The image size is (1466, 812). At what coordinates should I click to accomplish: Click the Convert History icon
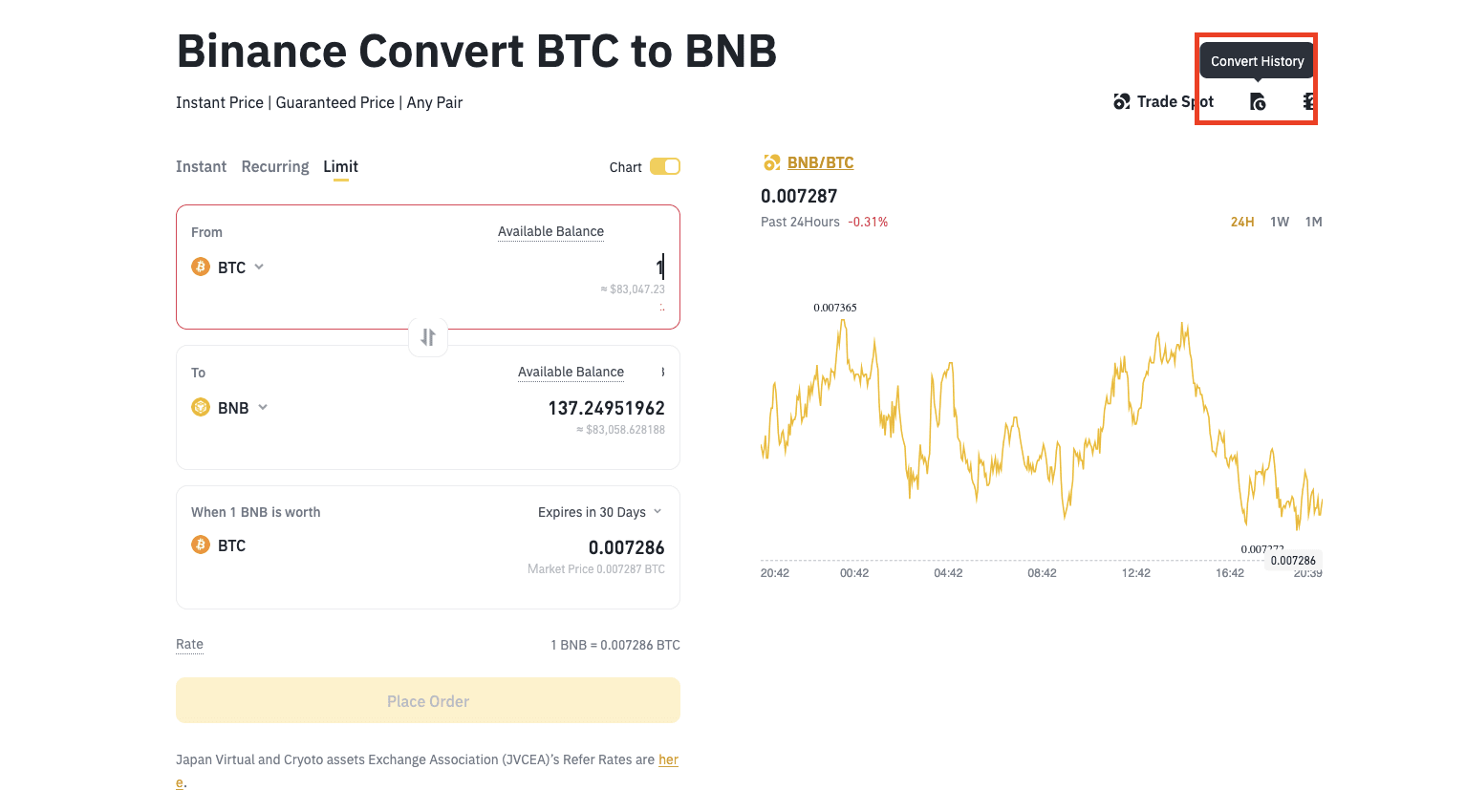[1258, 101]
